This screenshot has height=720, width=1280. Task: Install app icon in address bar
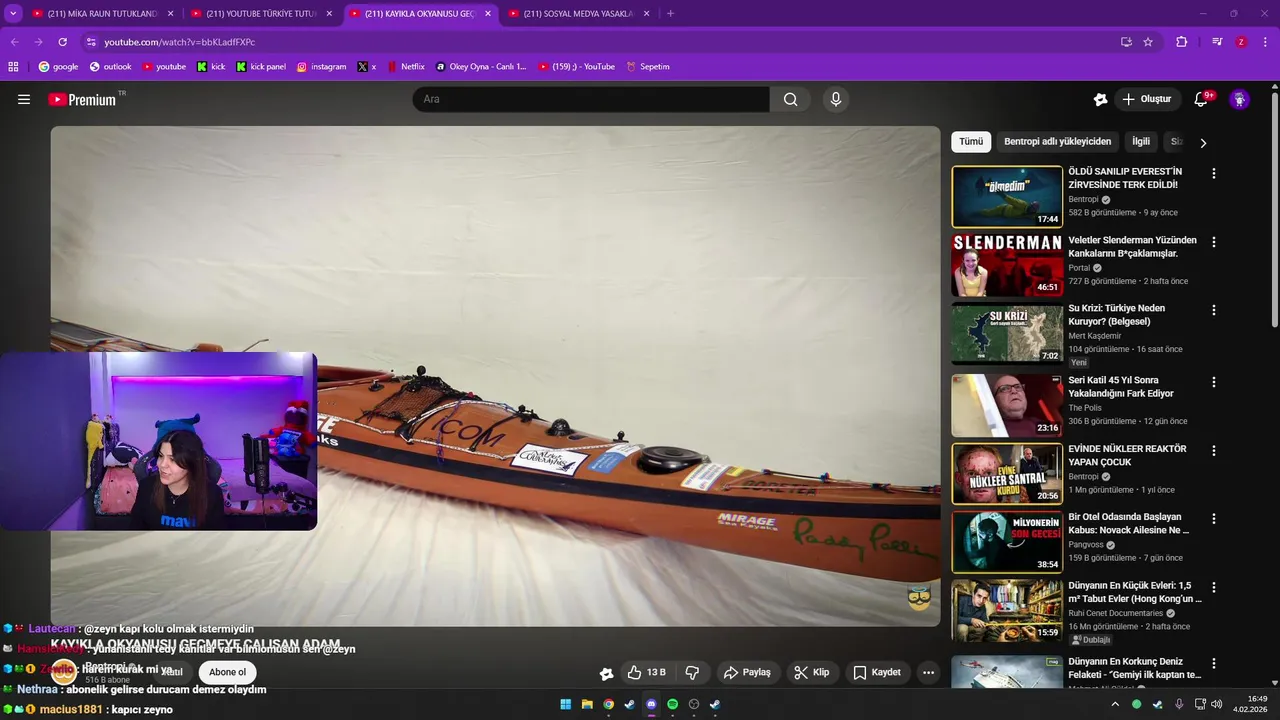coord(1126,42)
